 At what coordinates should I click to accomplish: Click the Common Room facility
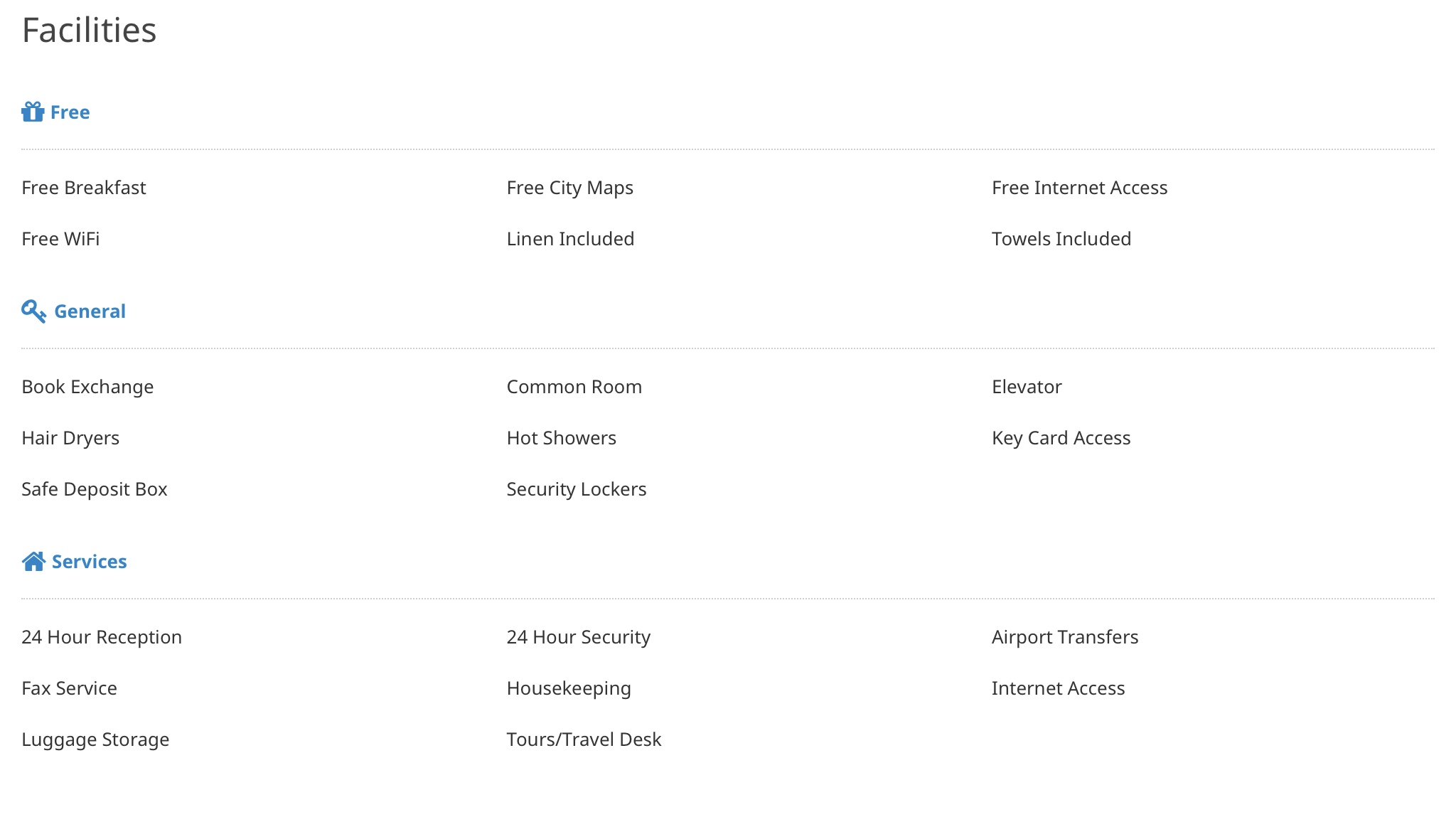click(x=574, y=387)
